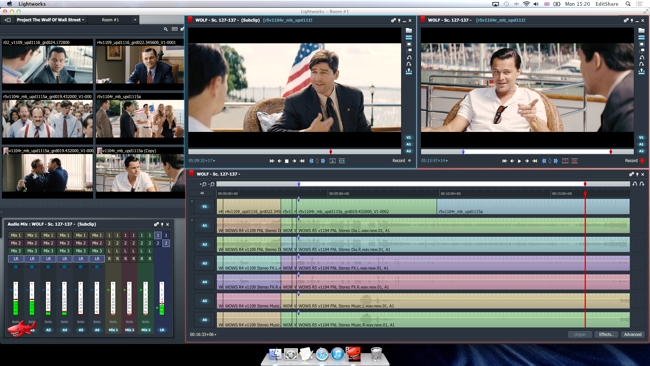Click the A3 channel fader in the Audio Mix

coord(48,298)
